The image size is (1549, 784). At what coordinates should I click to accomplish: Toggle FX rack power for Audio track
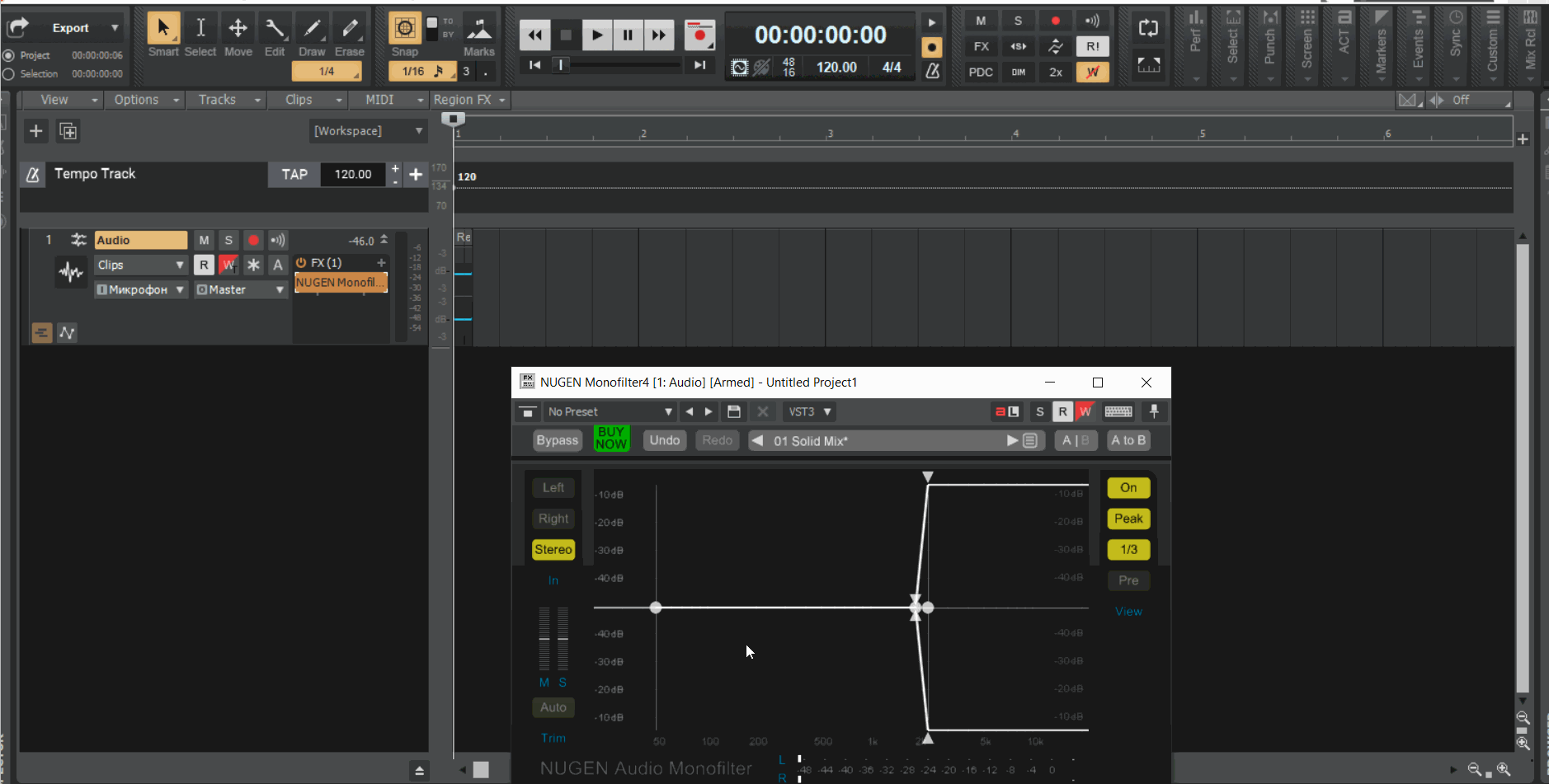(301, 263)
